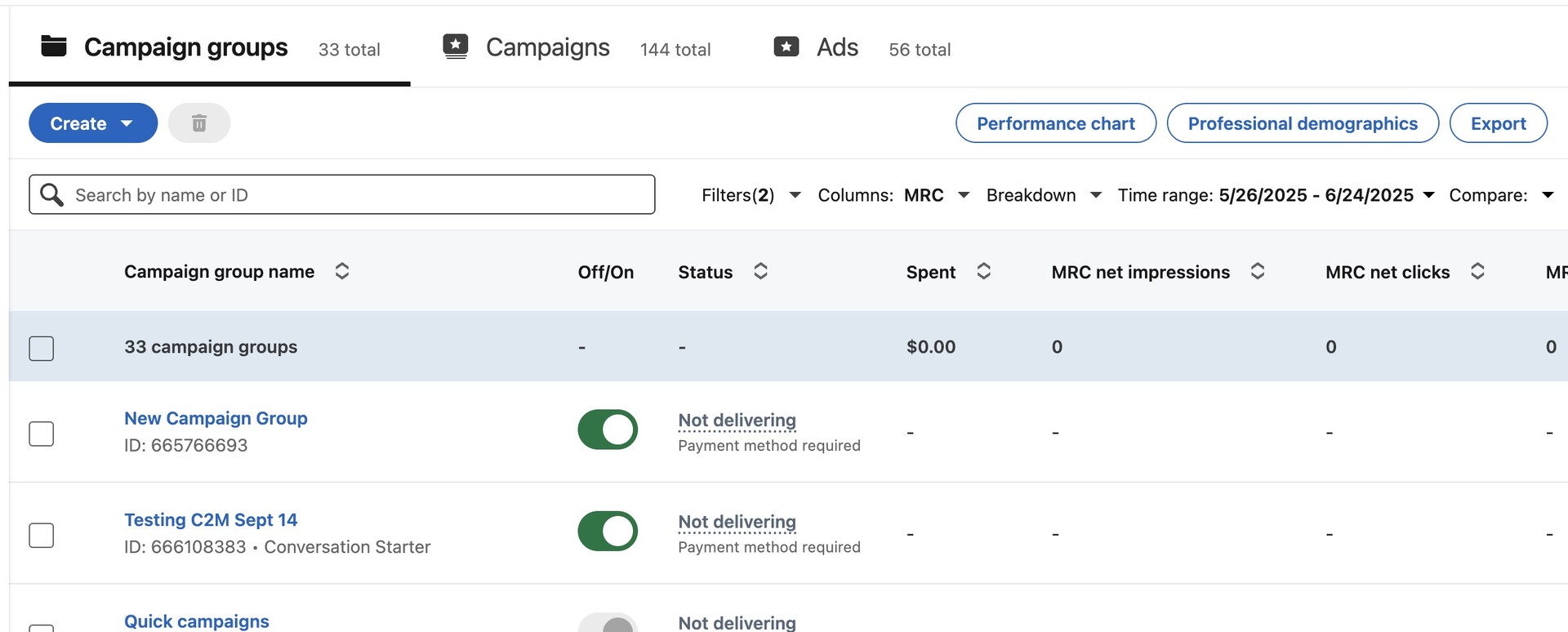1568x632 pixels.
Task: Toggle on Quick campaigns group
Action: click(608, 623)
